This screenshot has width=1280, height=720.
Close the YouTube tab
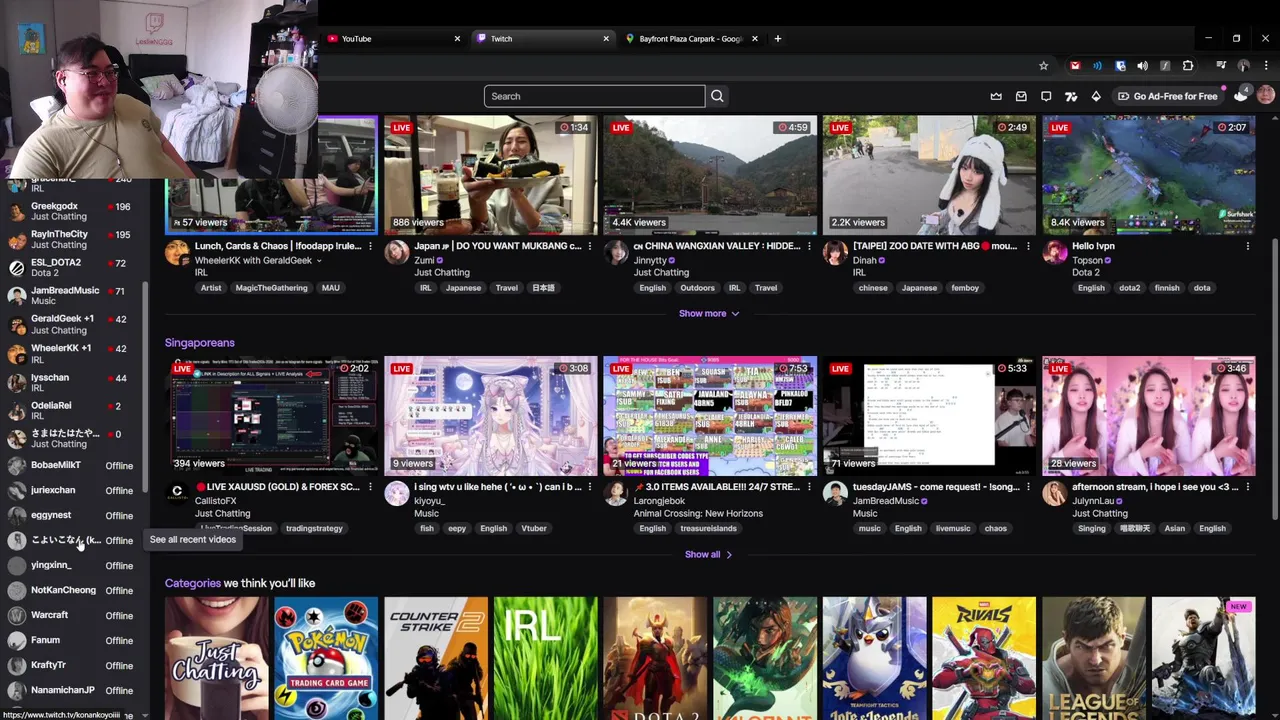pyautogui.click(x=457, y=39)
